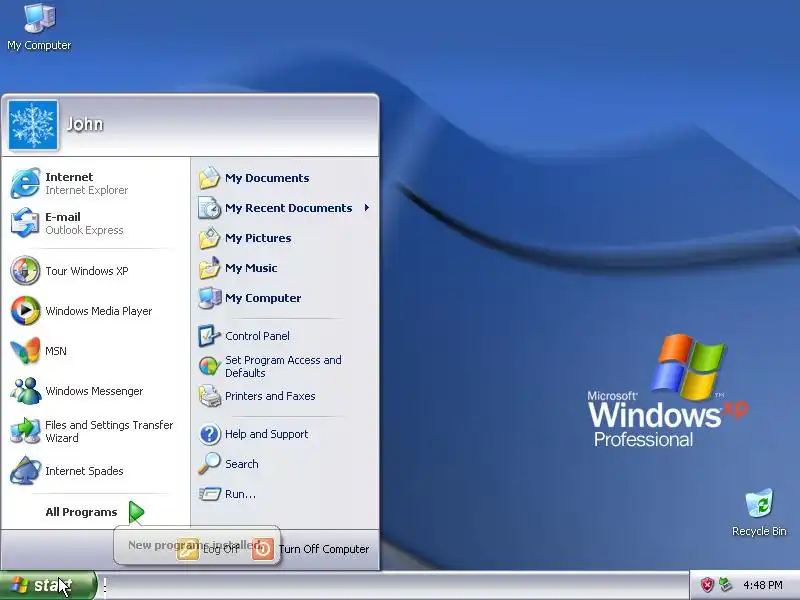Open My Music folder icon
This screenshot has height=600, width=800.
209,268
